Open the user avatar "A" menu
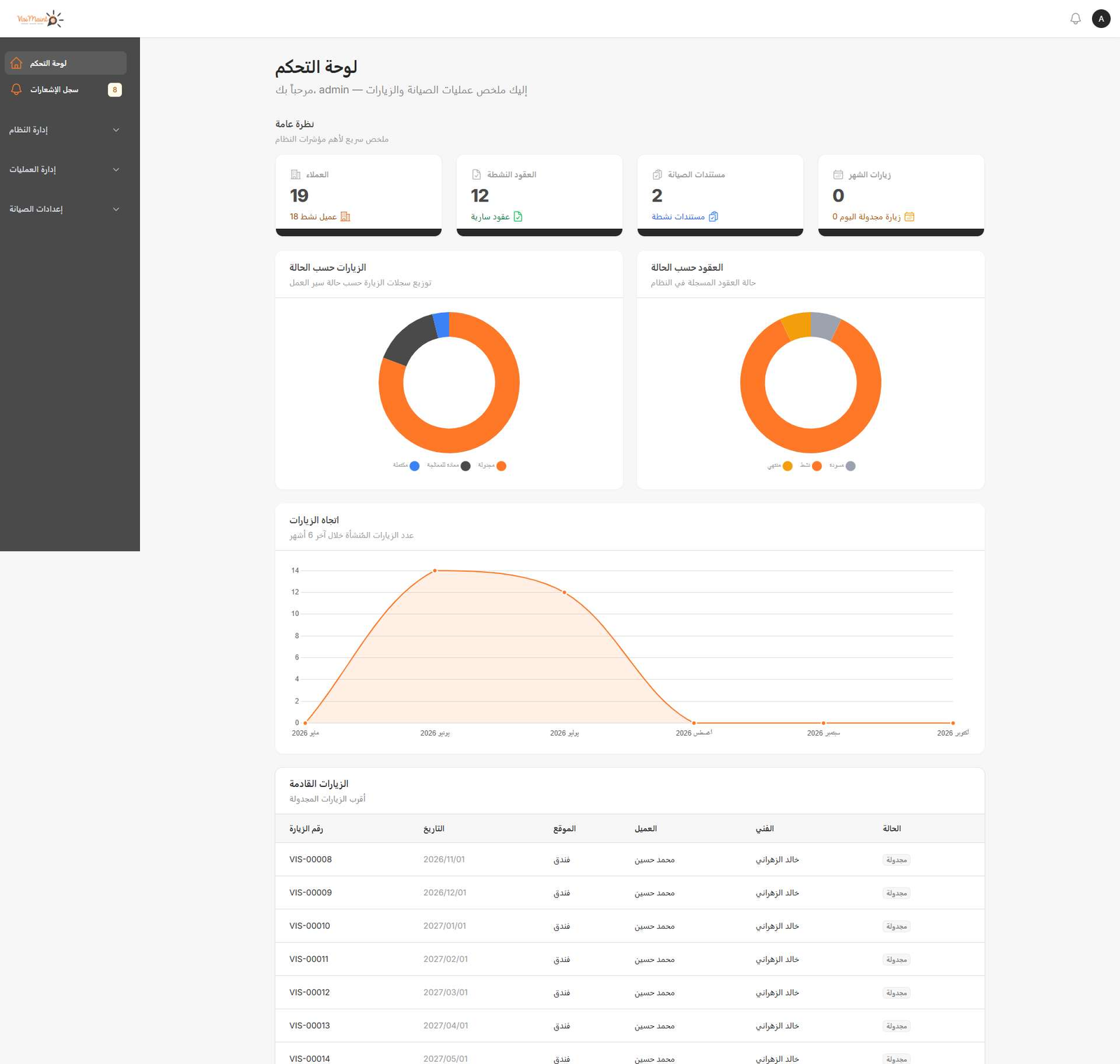 tap(1101, 19)
